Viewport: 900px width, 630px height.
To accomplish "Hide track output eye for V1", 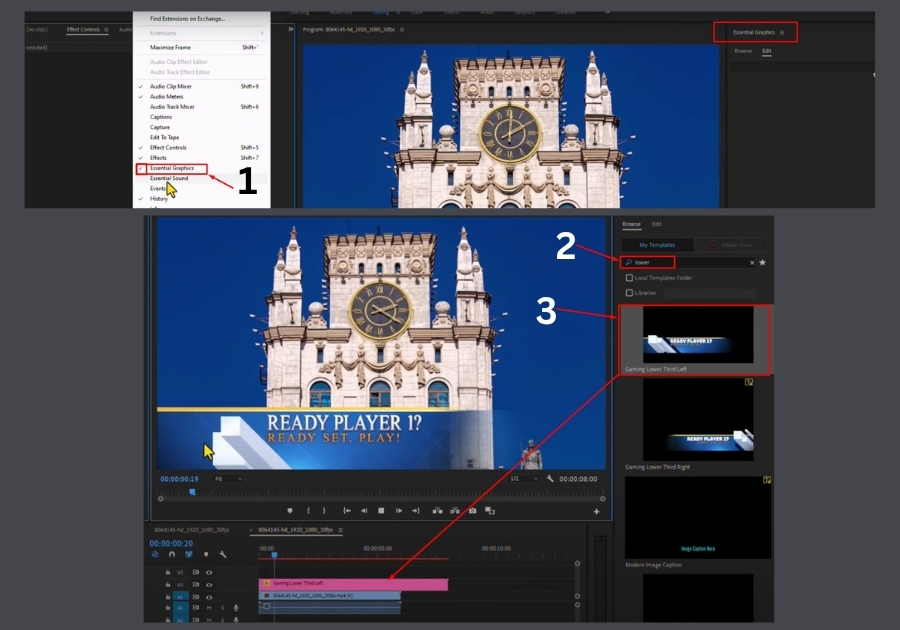I will tap(209, 597).
